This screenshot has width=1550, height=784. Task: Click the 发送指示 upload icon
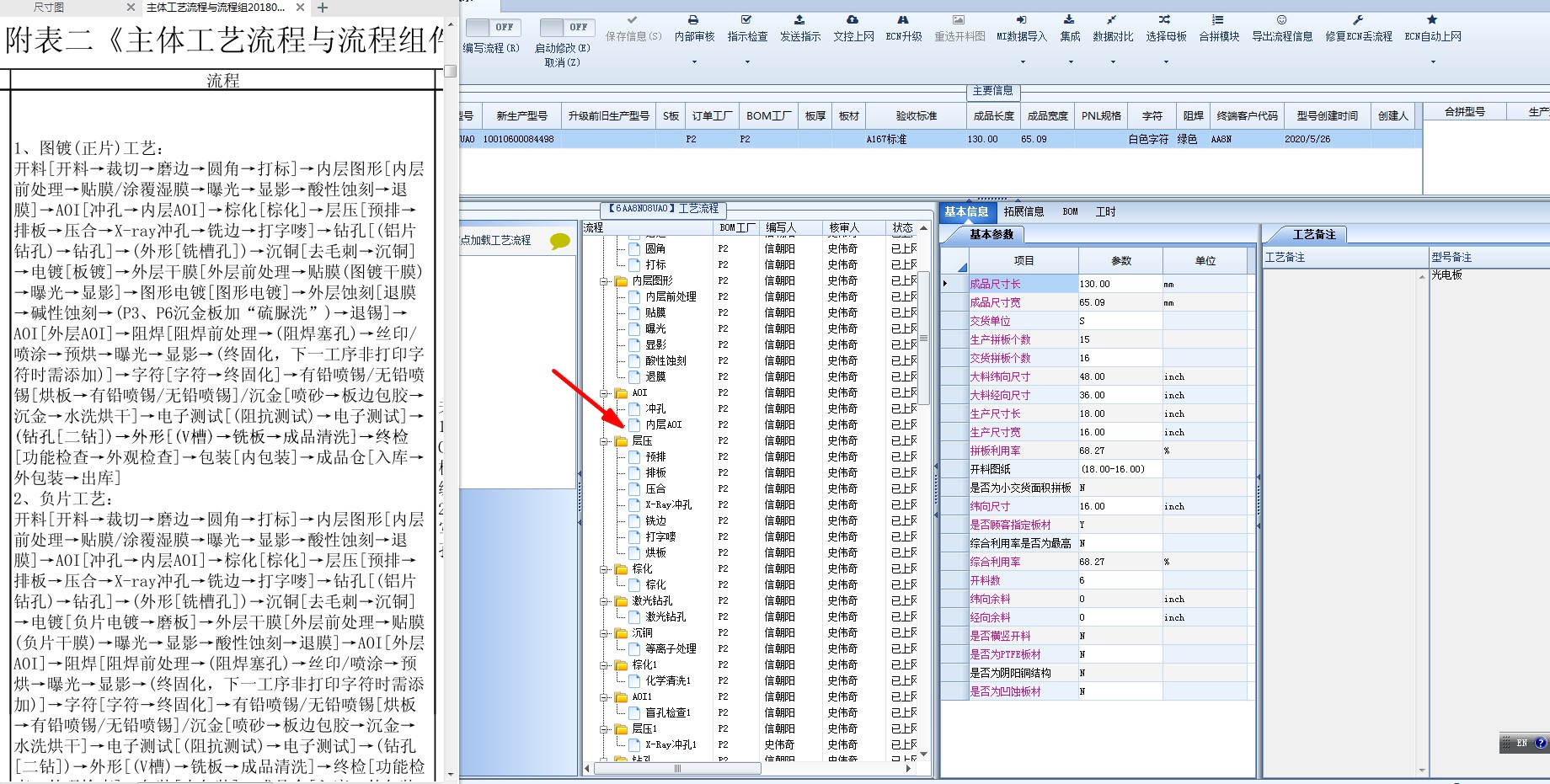coord(799,19)
